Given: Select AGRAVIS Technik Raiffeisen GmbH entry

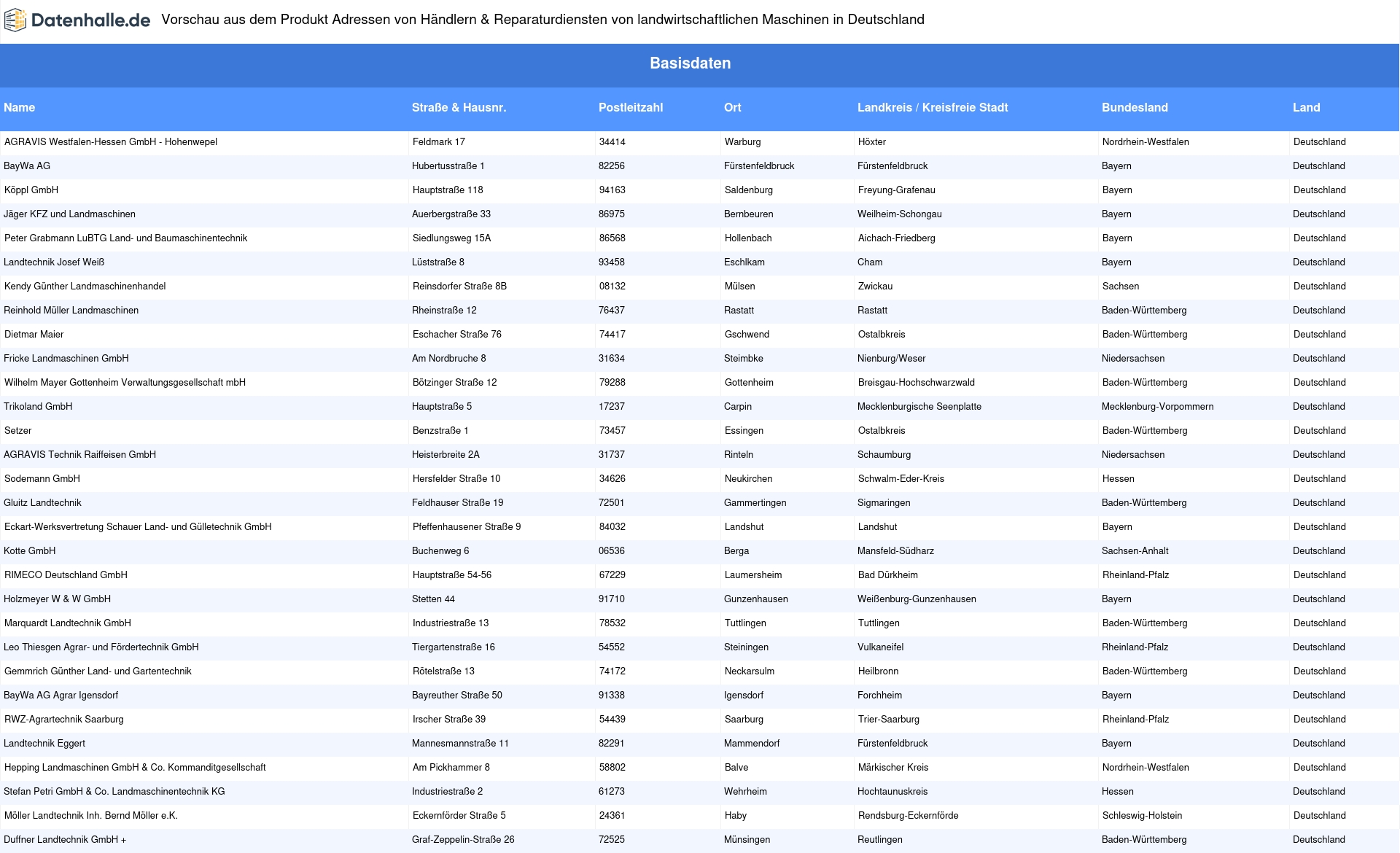Looking at the screenshot, I should pyautogui.click(x=79, y=455).
